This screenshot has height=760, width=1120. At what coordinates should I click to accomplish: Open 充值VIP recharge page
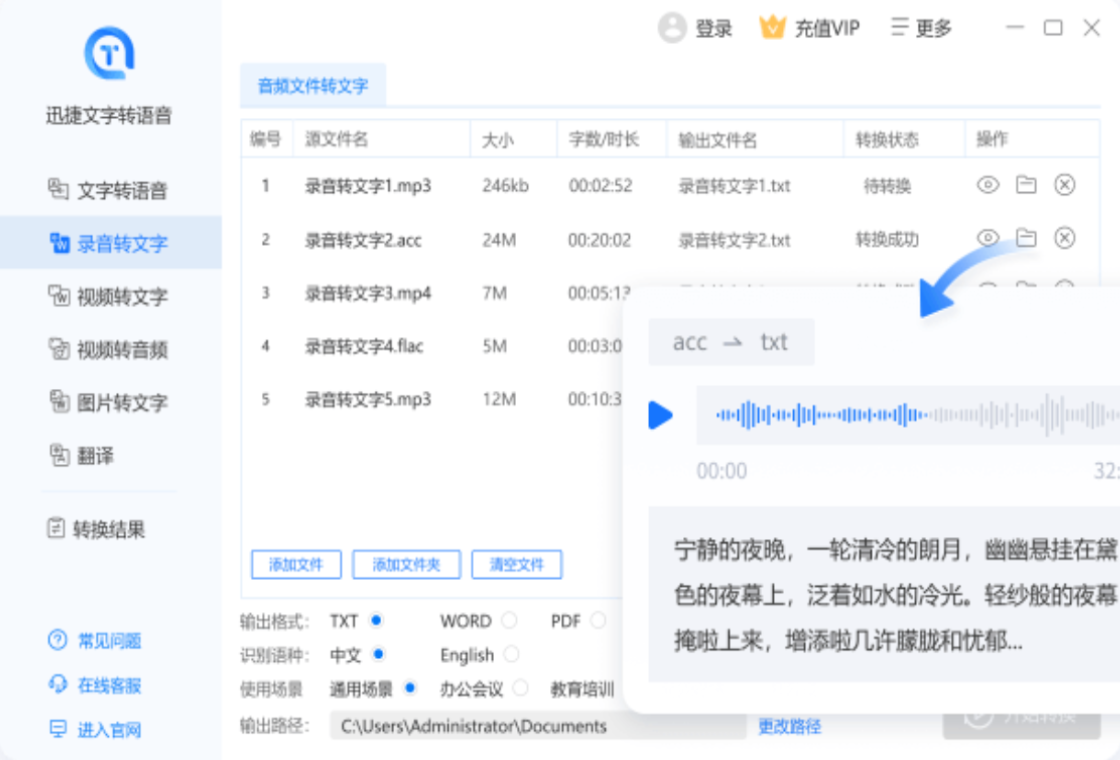(827, 29)
